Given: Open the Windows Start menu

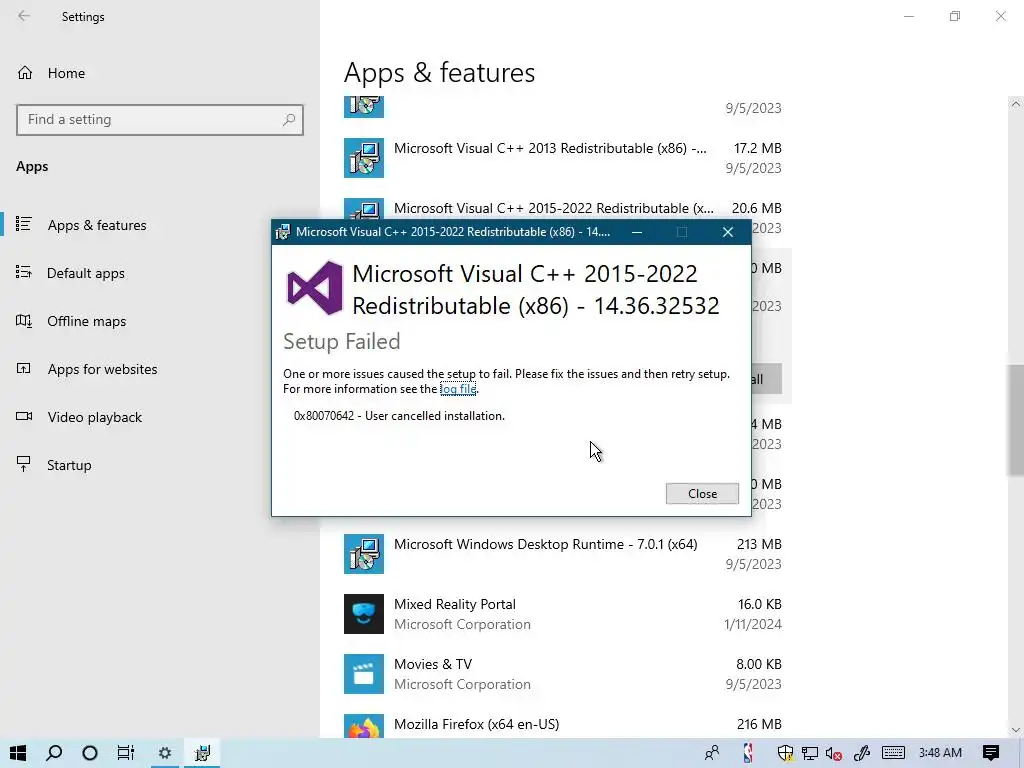Looking at the screenshot, I should tap(18, 753).
